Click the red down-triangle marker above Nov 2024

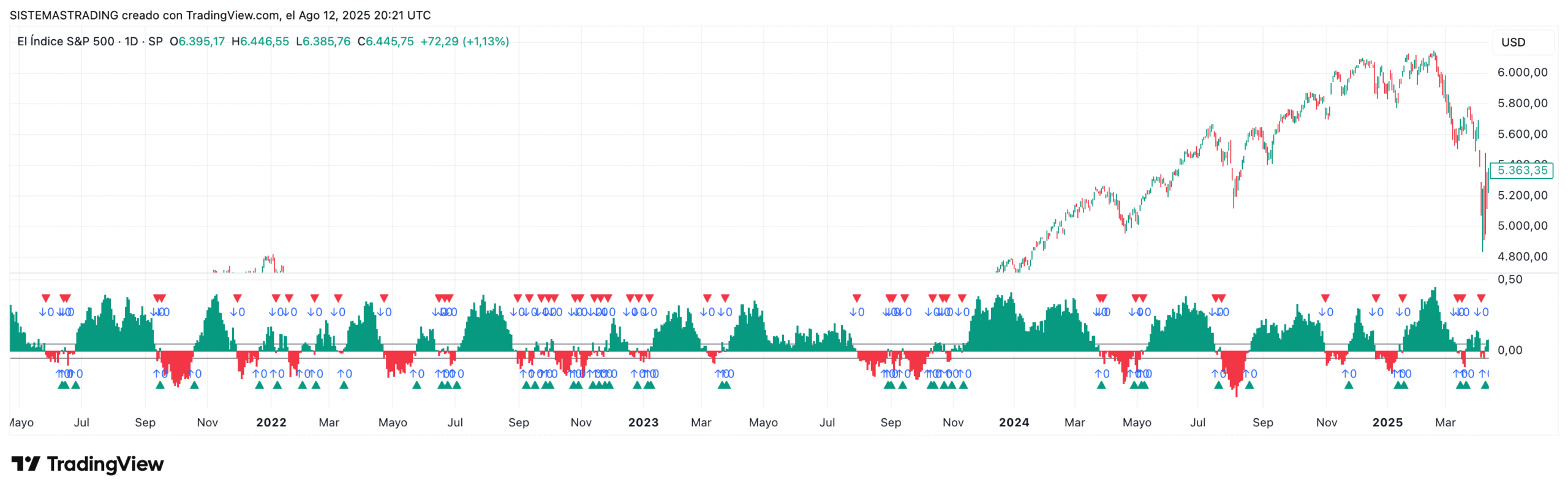[1325, 298]
